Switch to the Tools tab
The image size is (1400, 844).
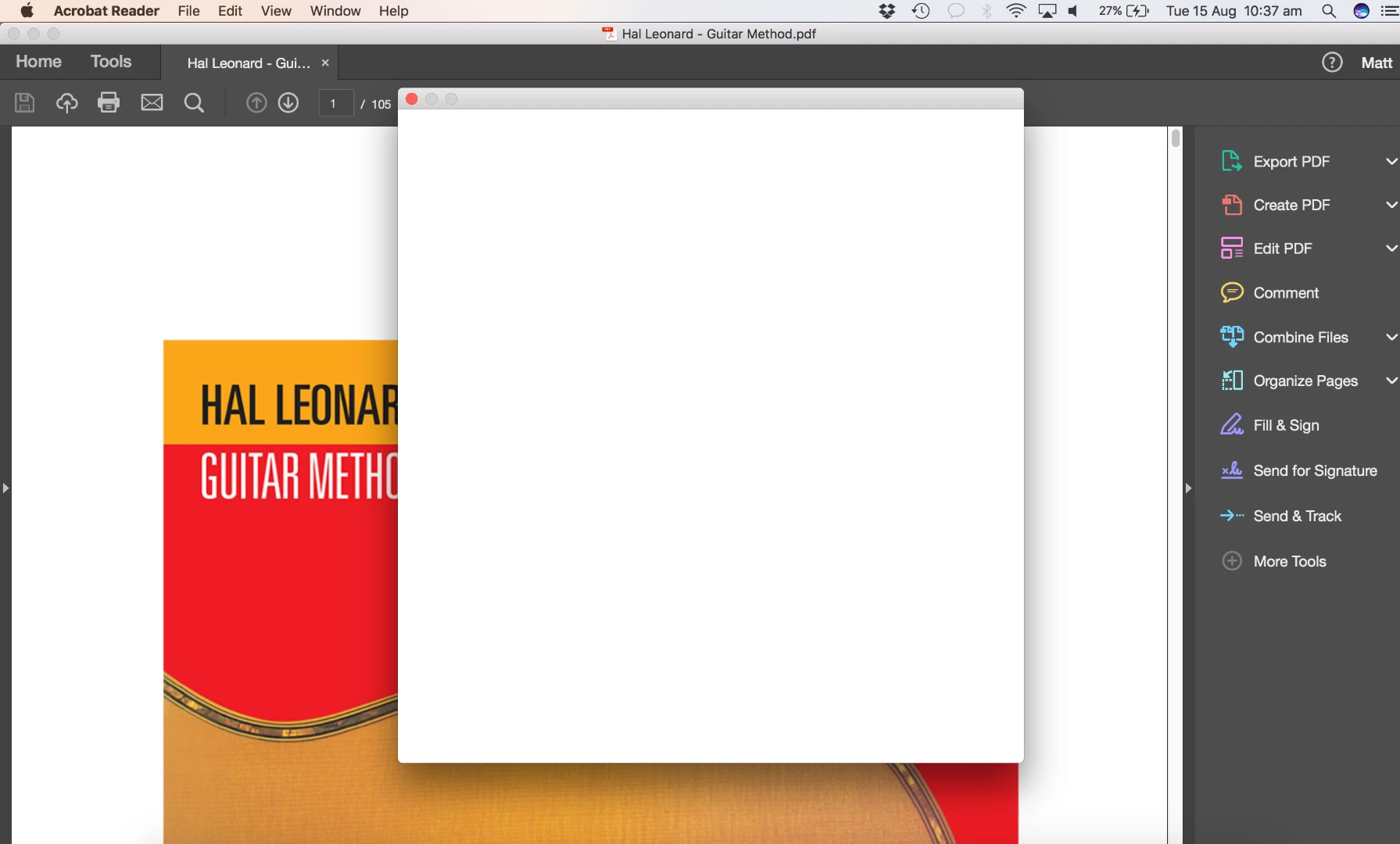pos(111,62)
